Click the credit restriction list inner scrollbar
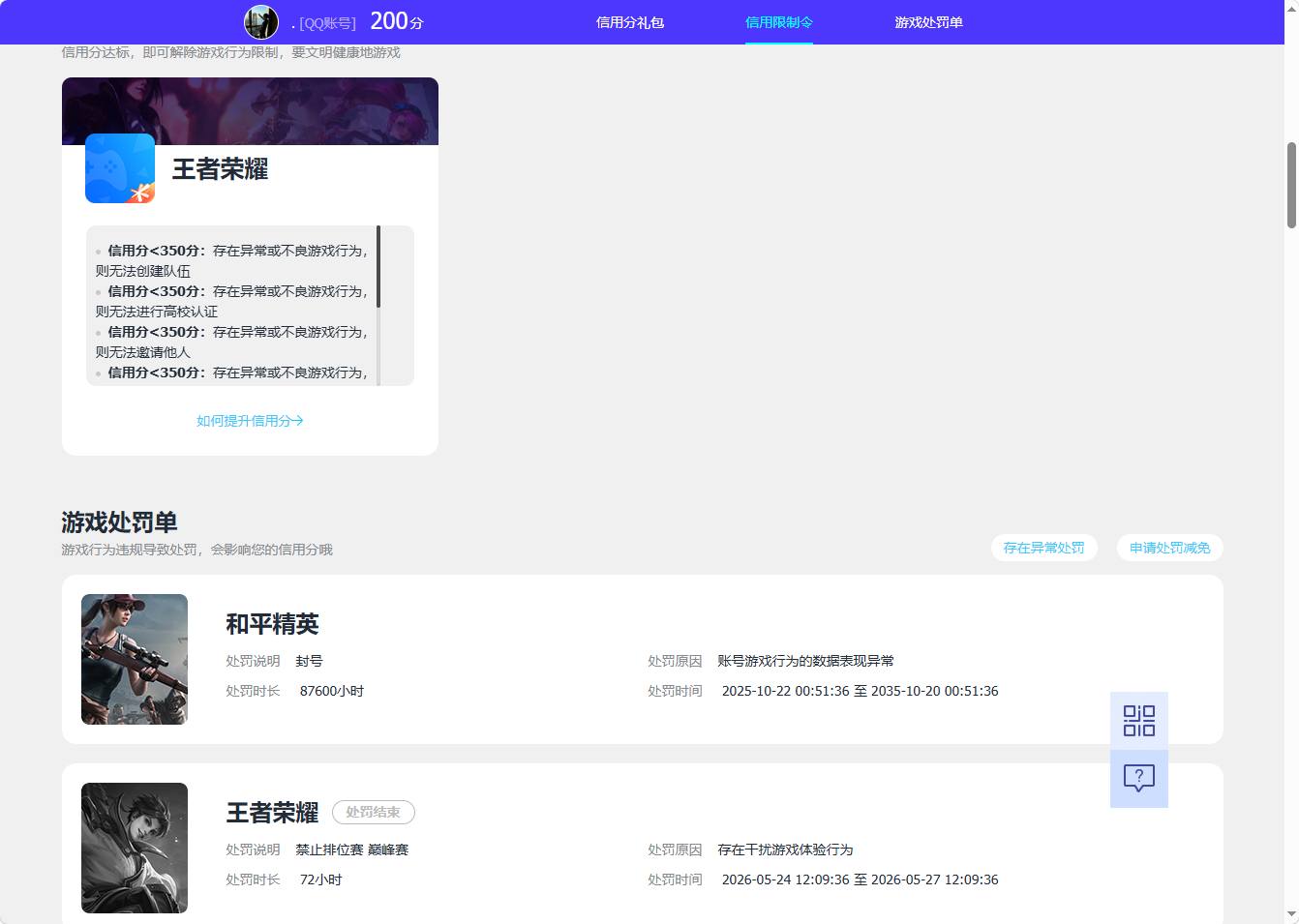Image resolution: width=1299 pixels, height=924 pixels. pos(378,267)
